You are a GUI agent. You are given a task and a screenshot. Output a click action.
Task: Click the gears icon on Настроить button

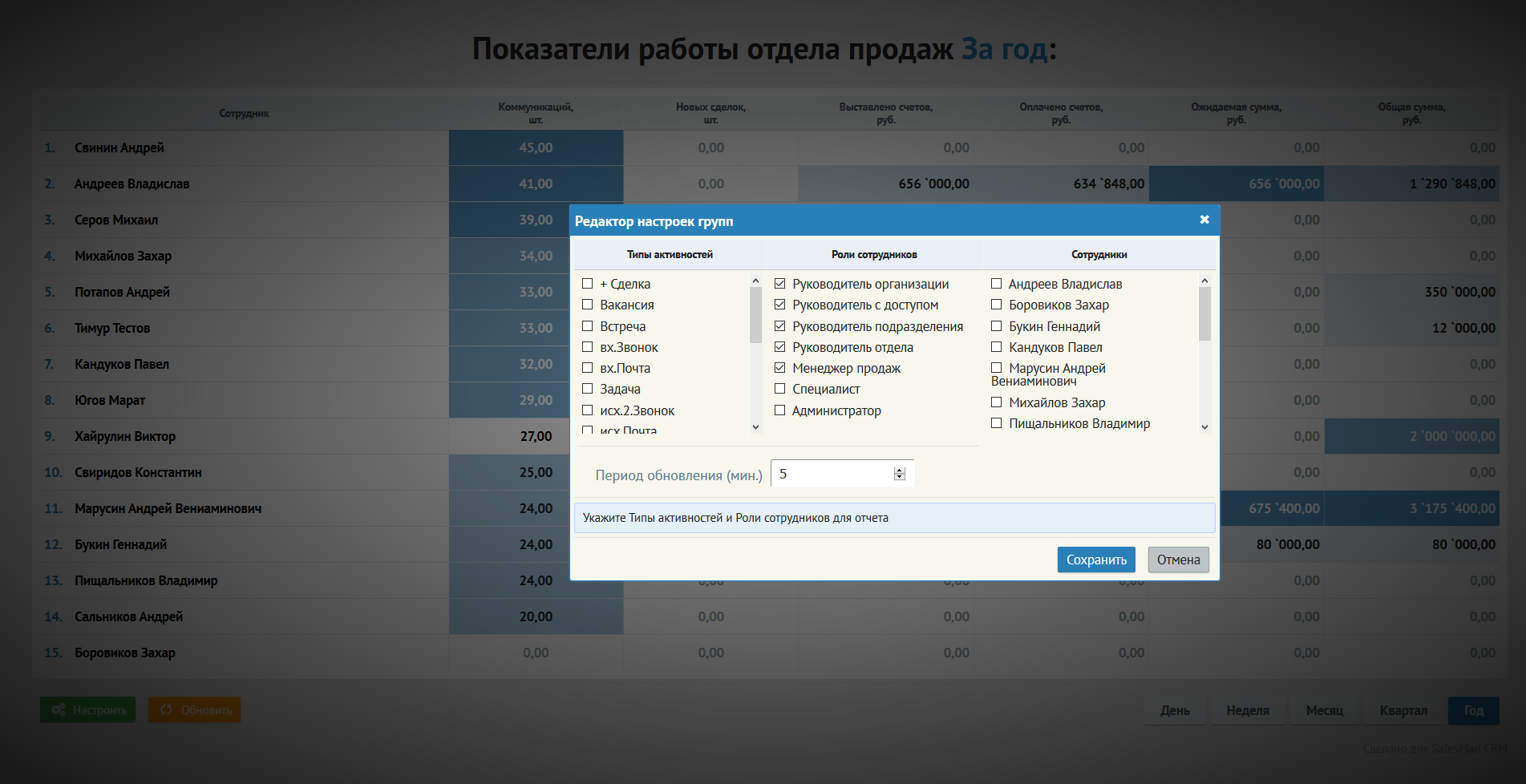[x=59, y=709]
